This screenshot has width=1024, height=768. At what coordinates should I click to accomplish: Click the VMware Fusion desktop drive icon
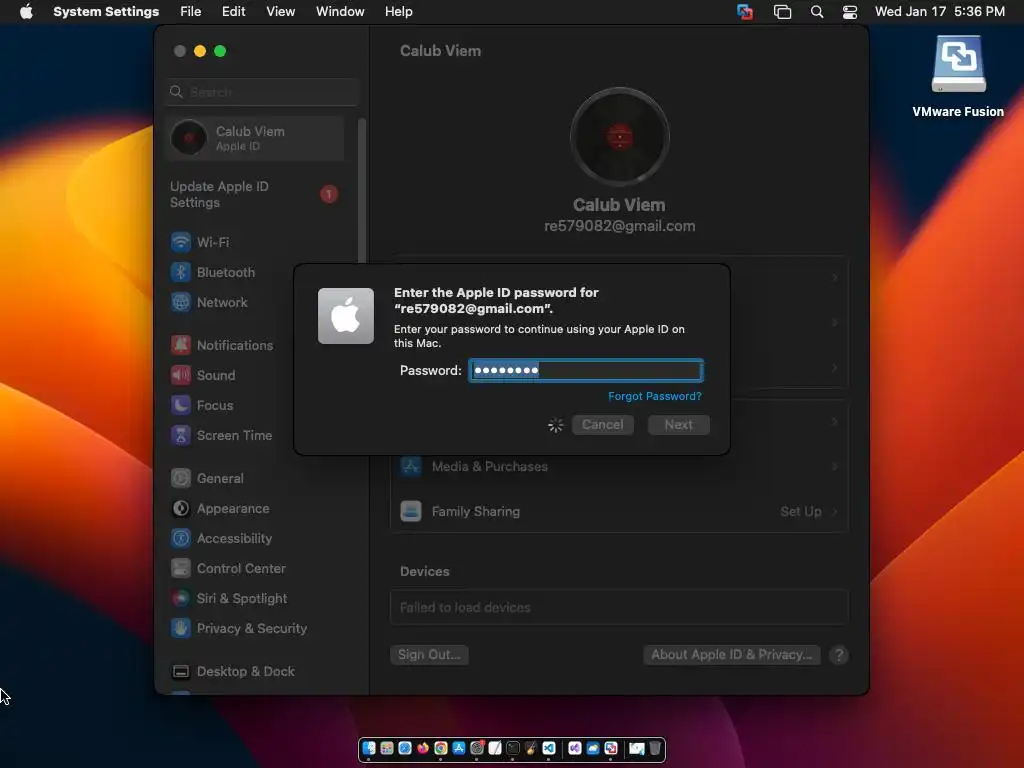[x=958, y=64]
